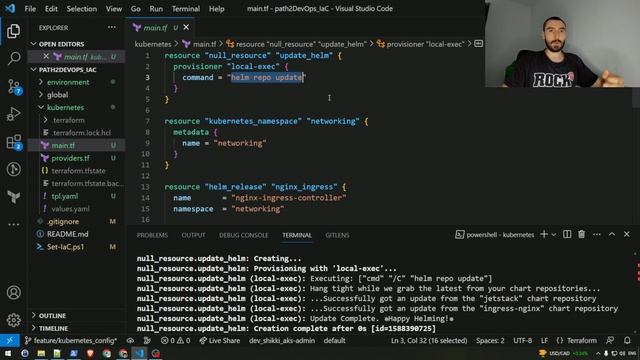The height and width of the screenshot is (360, 640).
Task: Open the Accounts menu icon
Action: tap(13, 293)
